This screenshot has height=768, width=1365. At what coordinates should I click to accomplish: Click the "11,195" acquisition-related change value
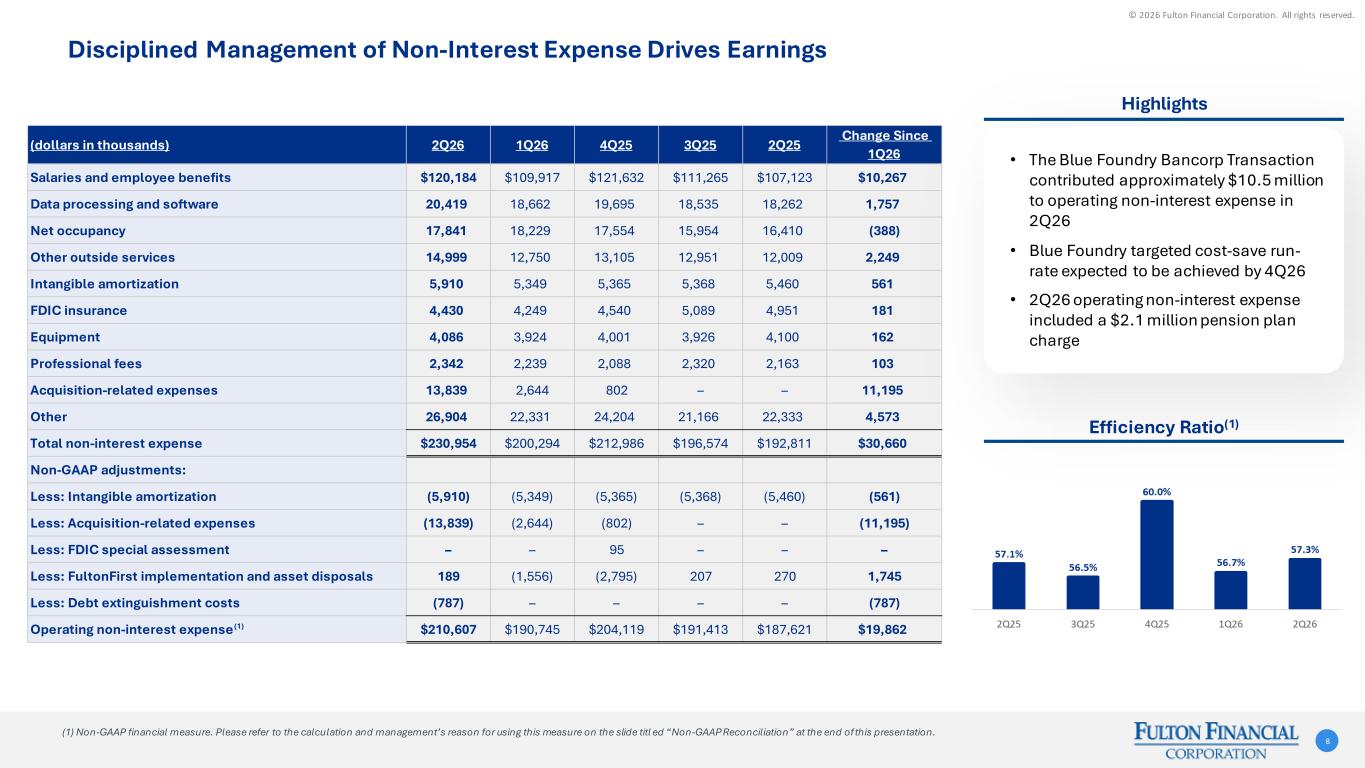884,390
